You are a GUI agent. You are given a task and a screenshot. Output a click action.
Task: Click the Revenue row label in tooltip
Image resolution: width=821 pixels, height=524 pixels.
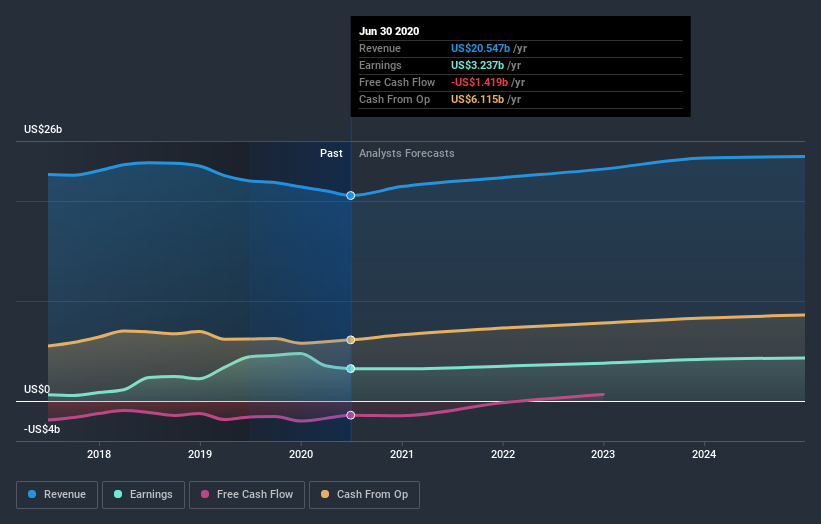tap(380, 48)
